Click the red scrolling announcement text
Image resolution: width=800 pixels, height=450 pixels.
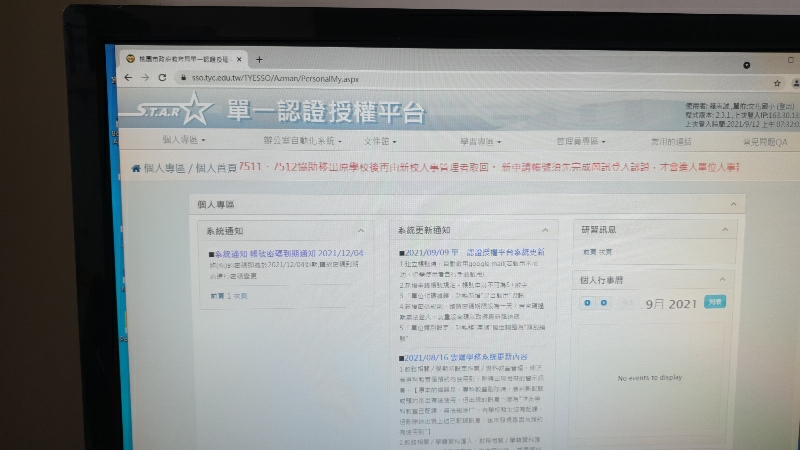(489, 167)
